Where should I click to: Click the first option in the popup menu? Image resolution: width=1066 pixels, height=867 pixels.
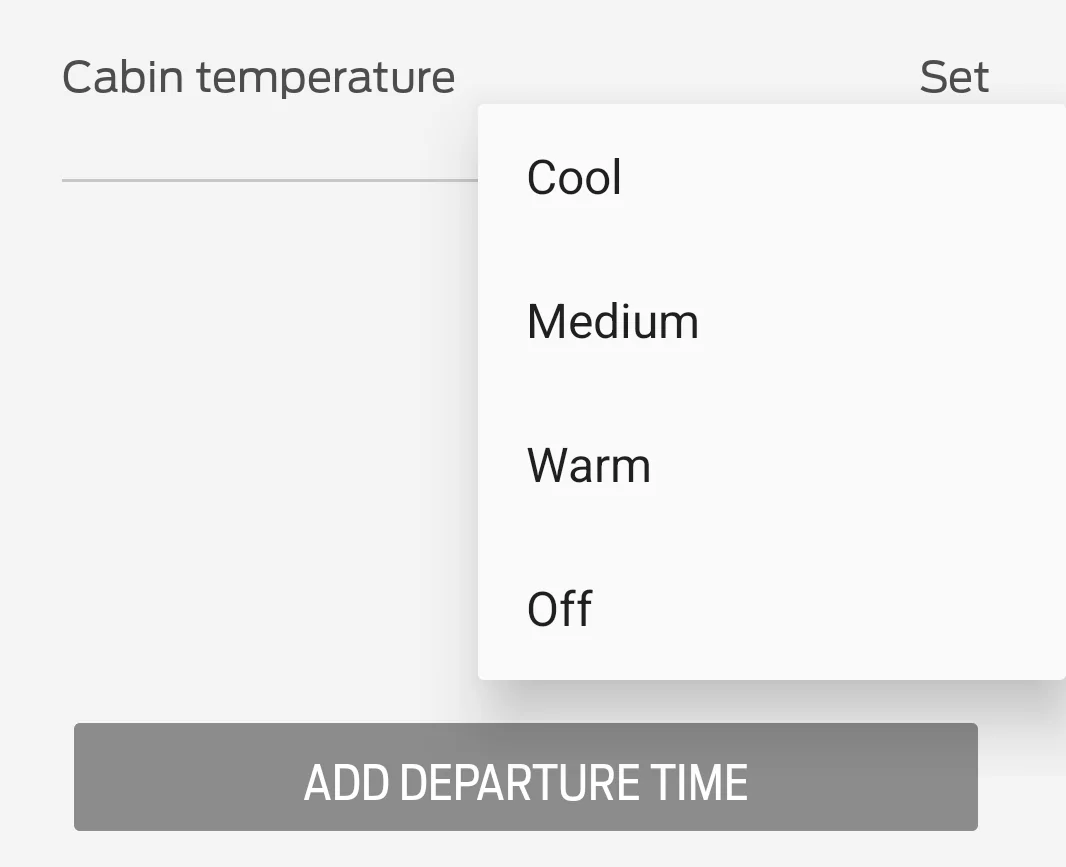574,178
